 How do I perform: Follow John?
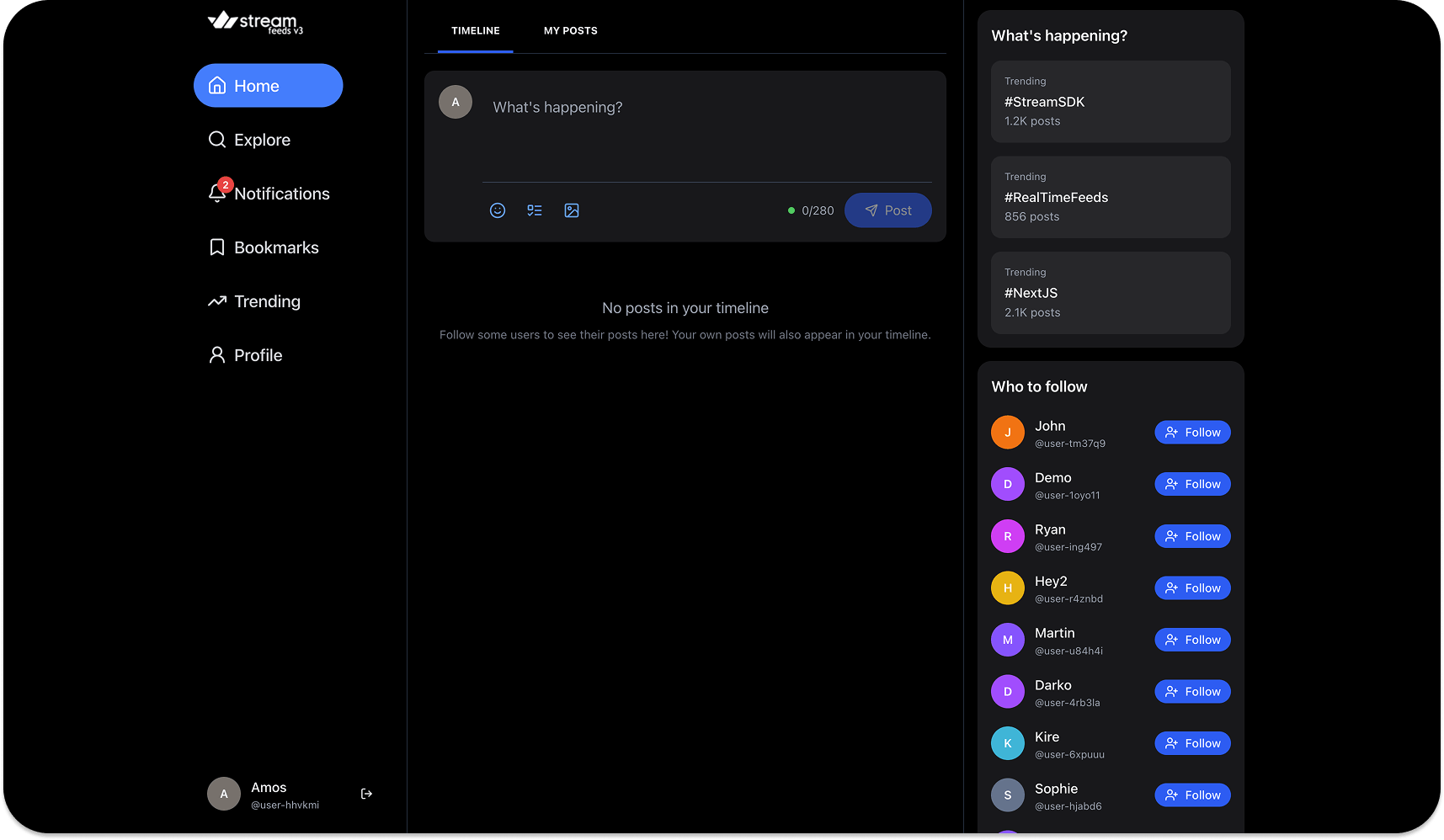pos(1192,433)
